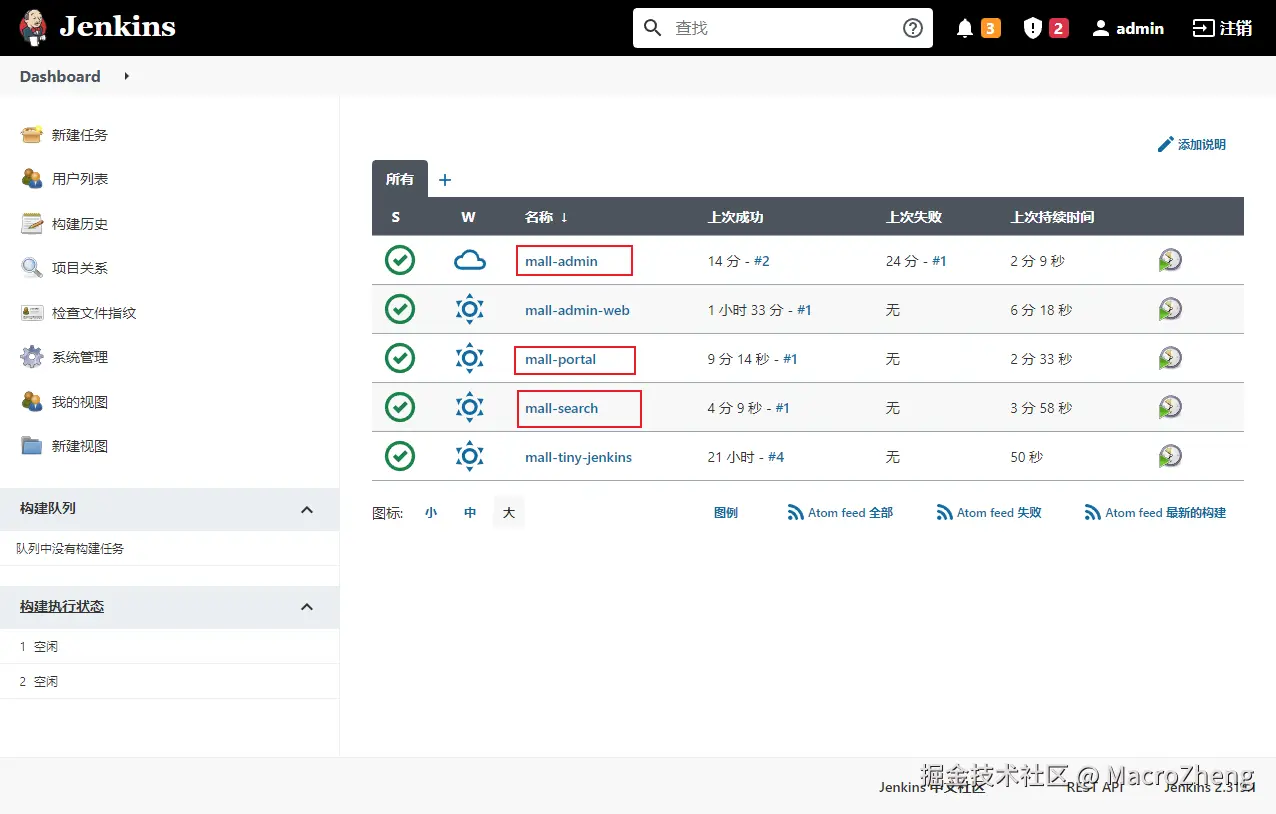Open the mall-portal job
Screen dimensions: 1276x814
[560, 359]
